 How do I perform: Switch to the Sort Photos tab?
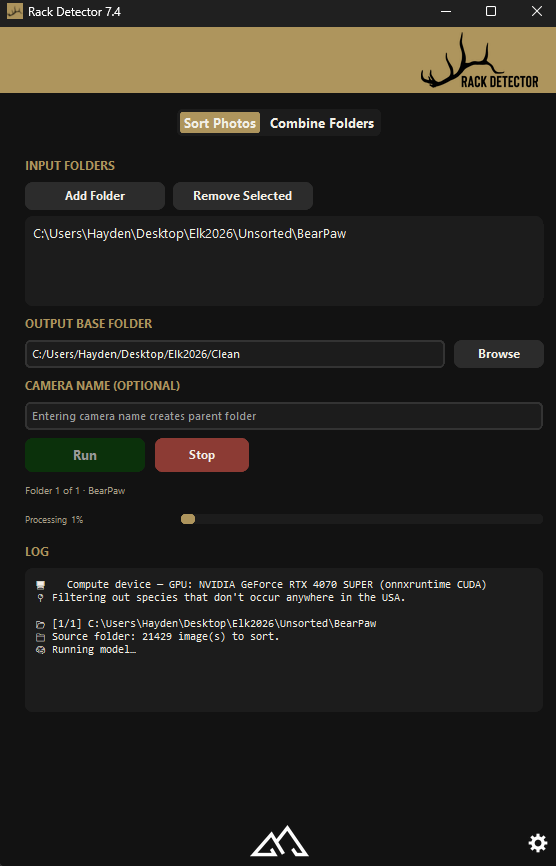click(x=220, y=123)
